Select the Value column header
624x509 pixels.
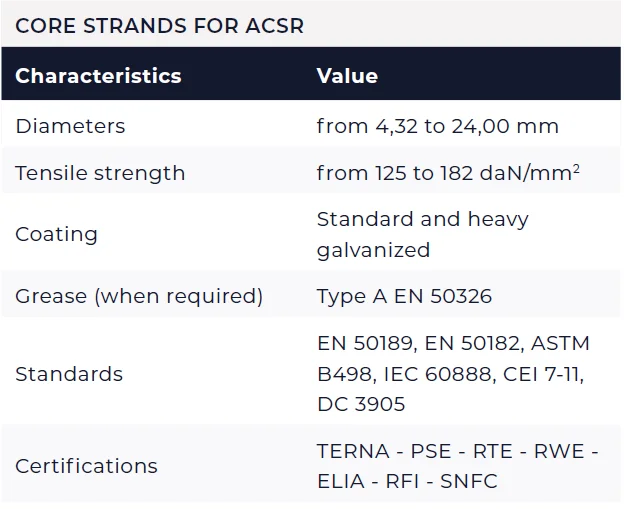point(347,76)
